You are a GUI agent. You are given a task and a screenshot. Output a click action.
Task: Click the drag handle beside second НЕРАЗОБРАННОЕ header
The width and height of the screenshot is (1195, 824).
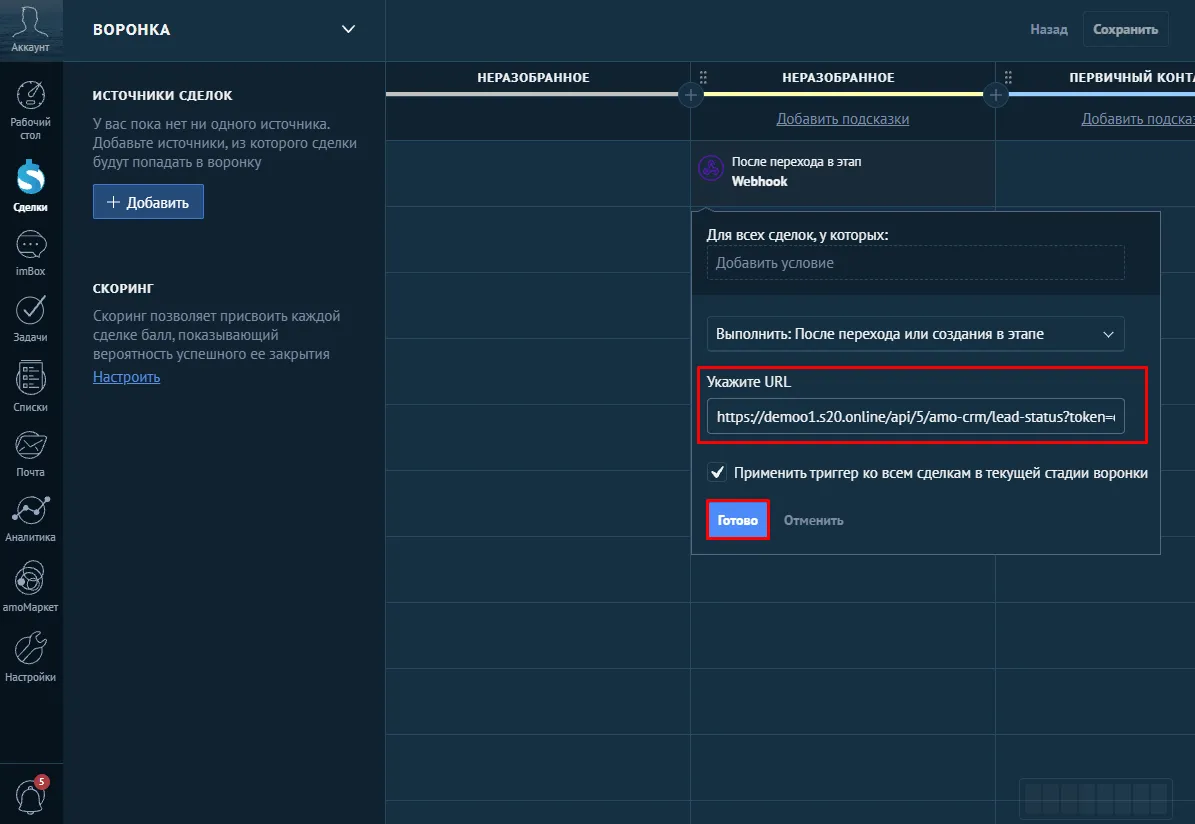[703, 77]
